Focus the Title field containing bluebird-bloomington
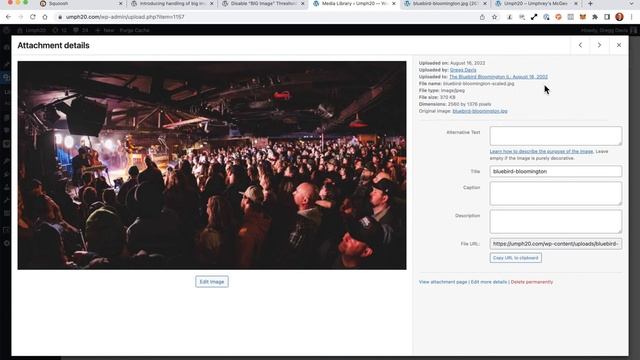640x360 pixels. 556,171
